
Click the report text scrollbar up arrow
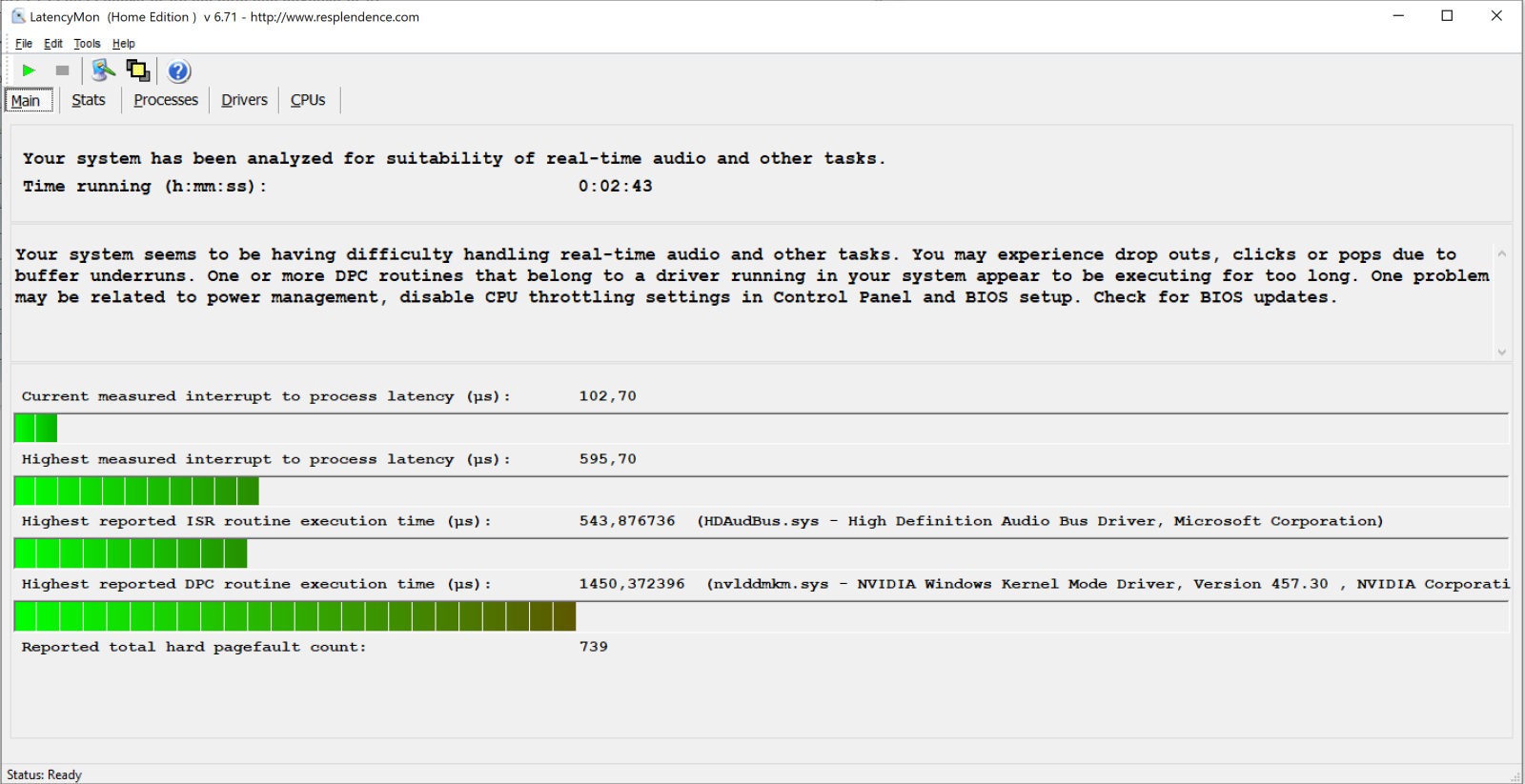click(1502, 254)
